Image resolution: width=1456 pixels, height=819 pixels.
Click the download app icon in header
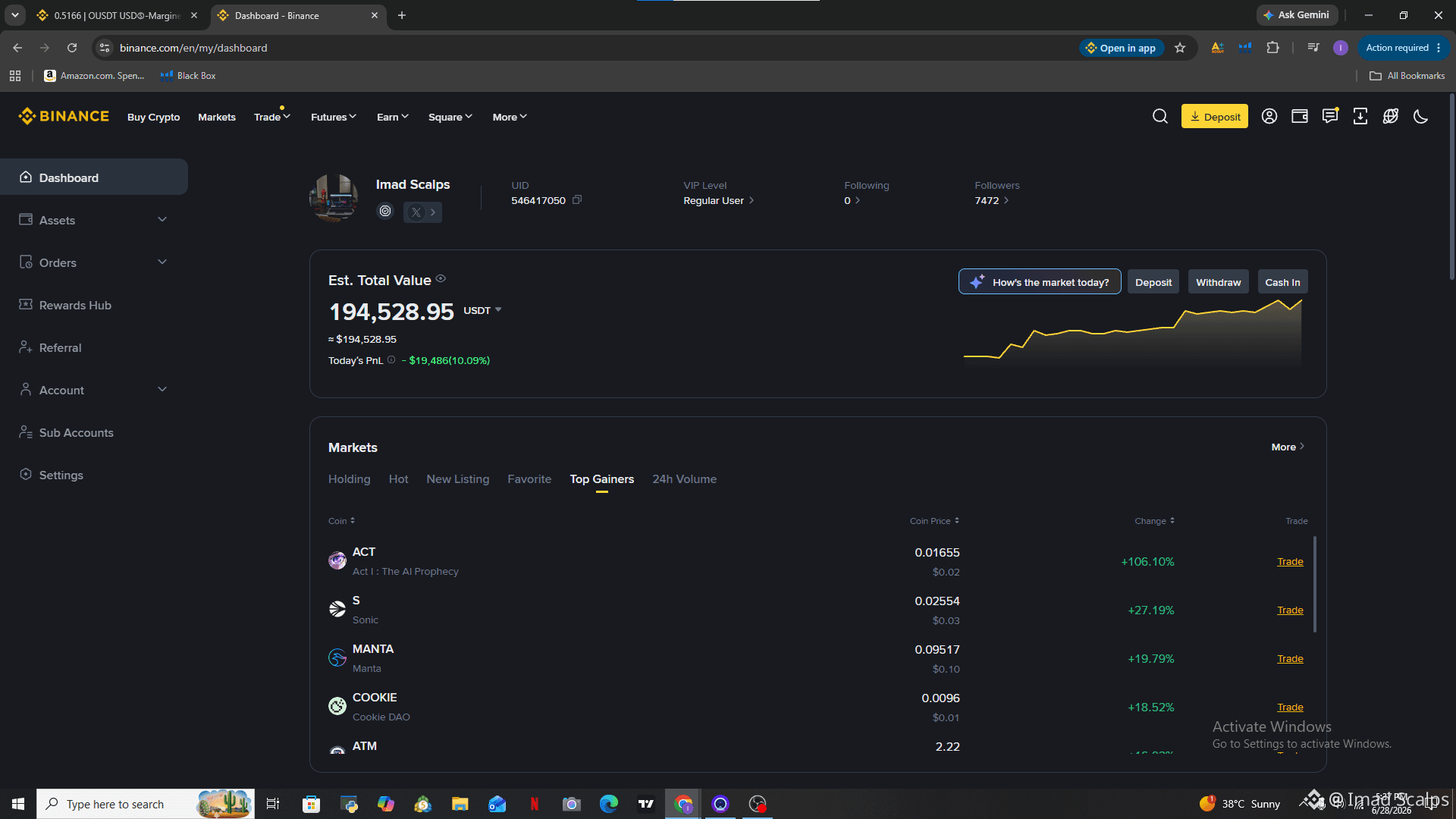point(1360,116)
